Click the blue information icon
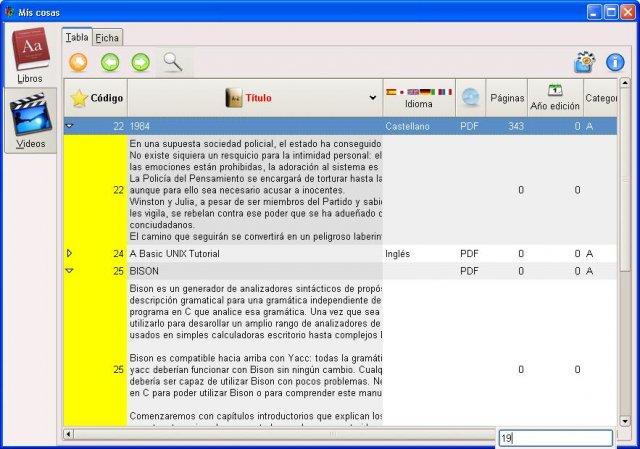640x449 pixels. (615, 63)
